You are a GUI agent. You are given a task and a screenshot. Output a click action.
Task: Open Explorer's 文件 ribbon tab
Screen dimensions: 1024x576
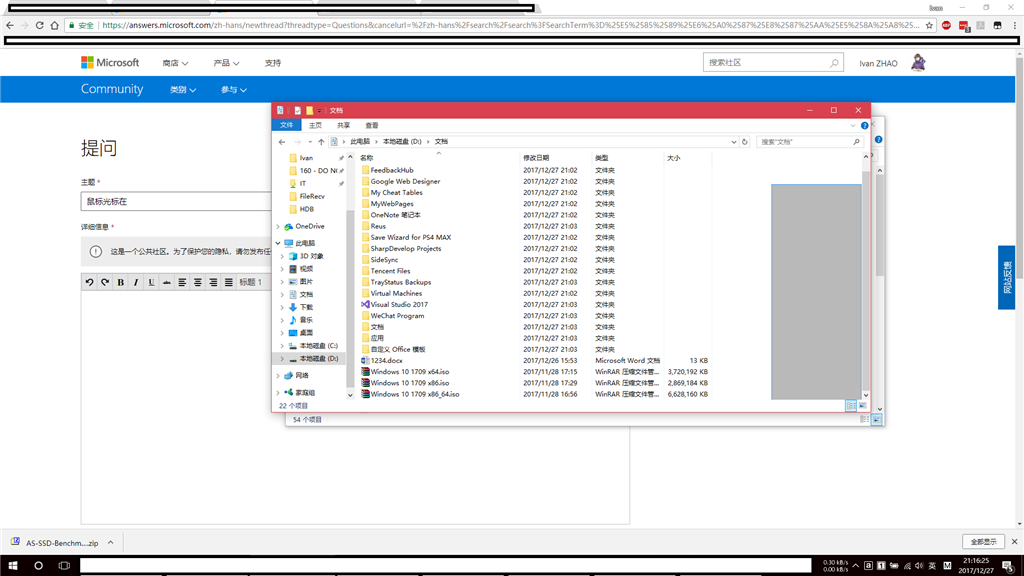[287, 125]
